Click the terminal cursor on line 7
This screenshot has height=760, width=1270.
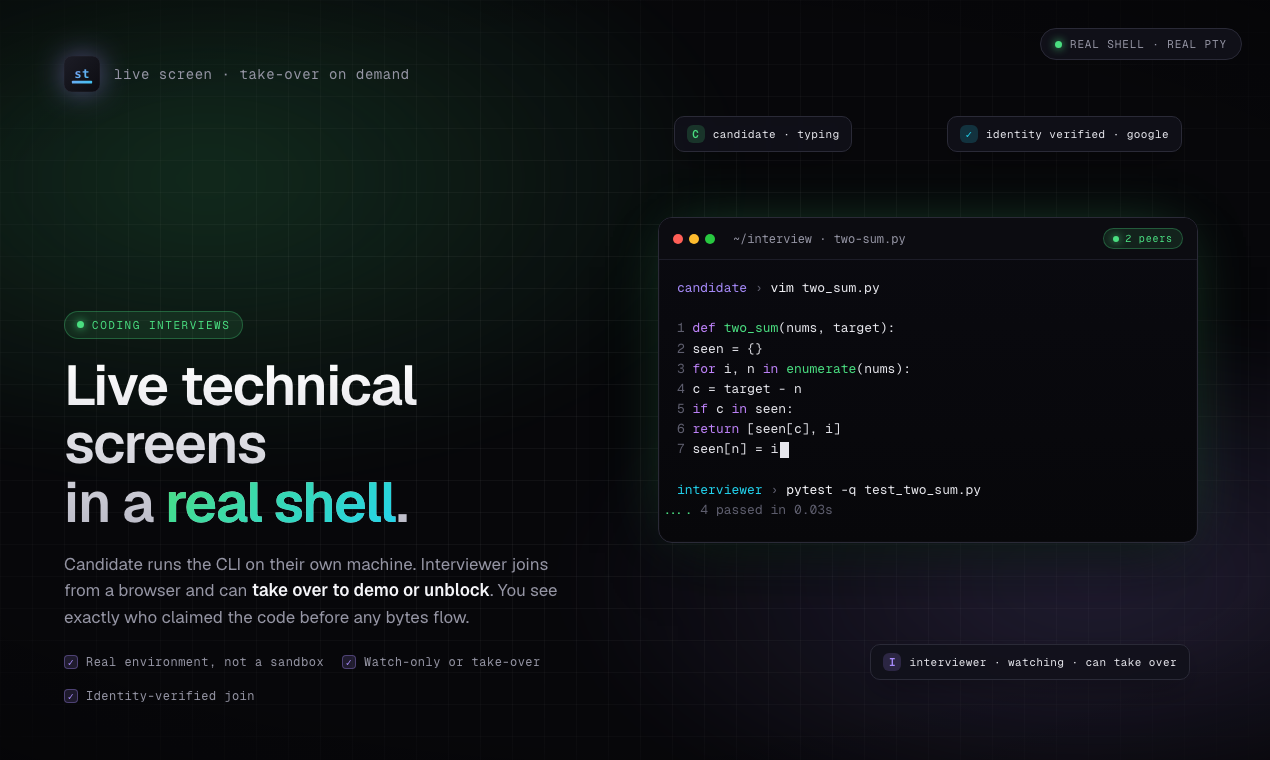click(x=784, y=450)
